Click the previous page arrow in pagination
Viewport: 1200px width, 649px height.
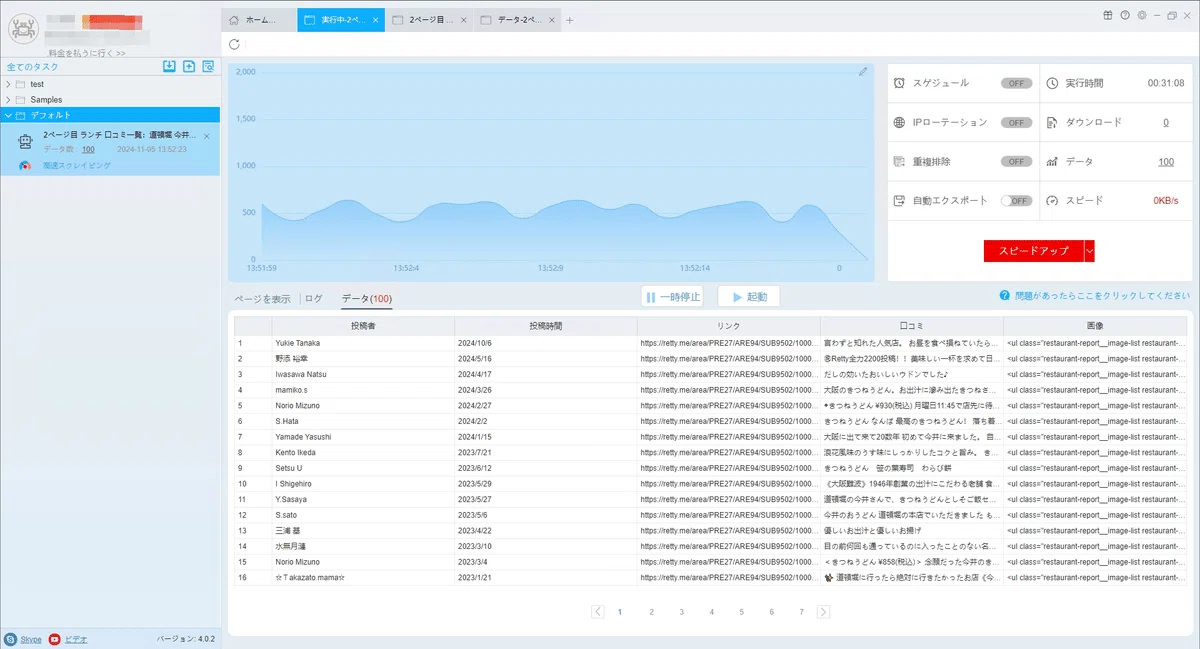pos(597,611)
